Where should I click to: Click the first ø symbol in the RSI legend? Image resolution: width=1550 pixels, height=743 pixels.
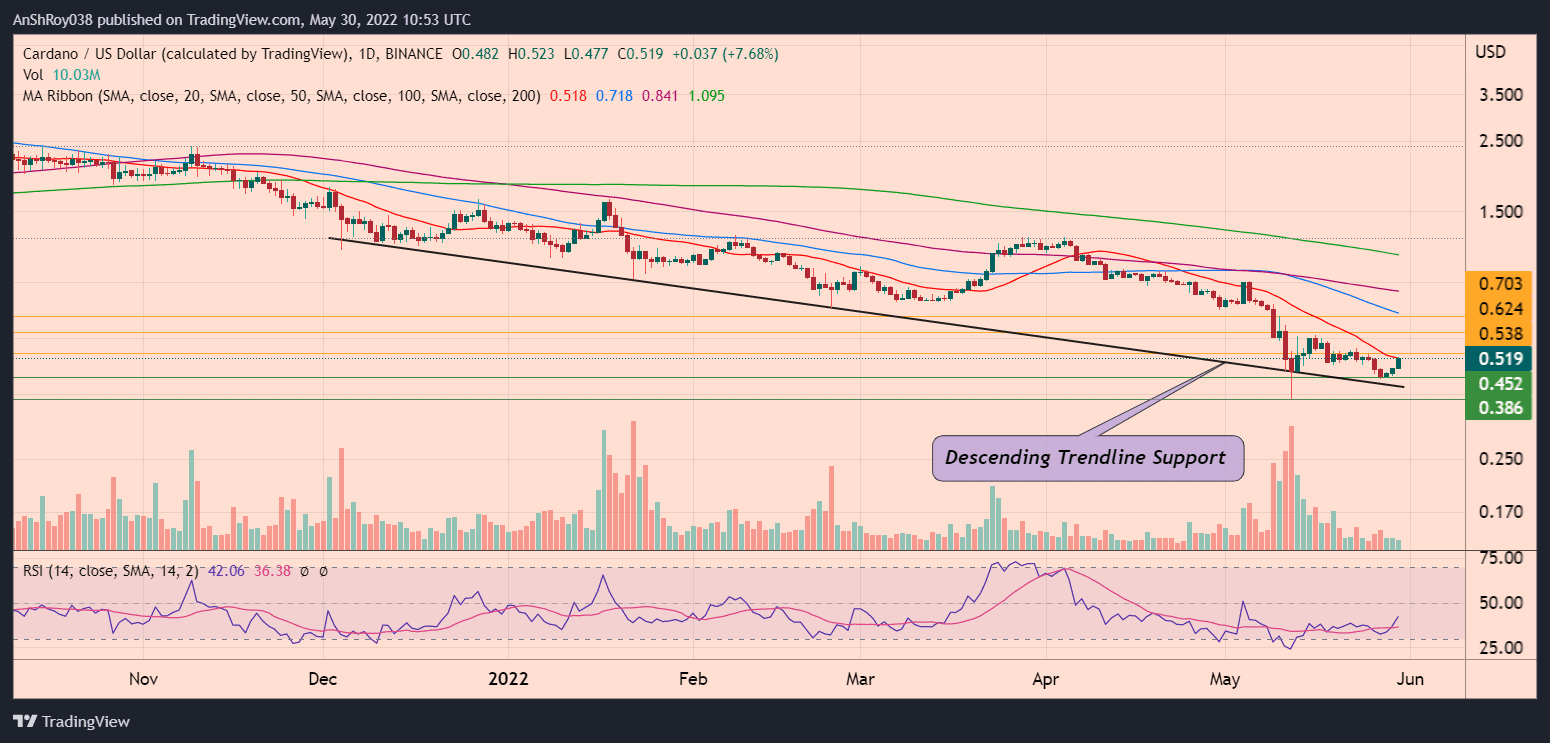(304, 570)
